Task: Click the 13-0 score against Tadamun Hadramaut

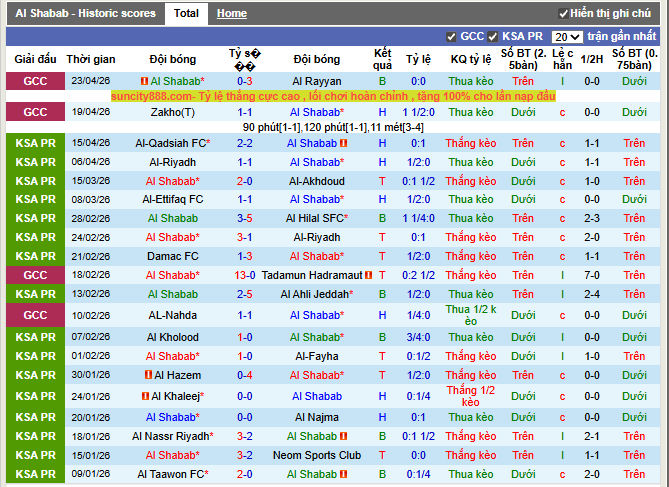Action: coord(244,275)
